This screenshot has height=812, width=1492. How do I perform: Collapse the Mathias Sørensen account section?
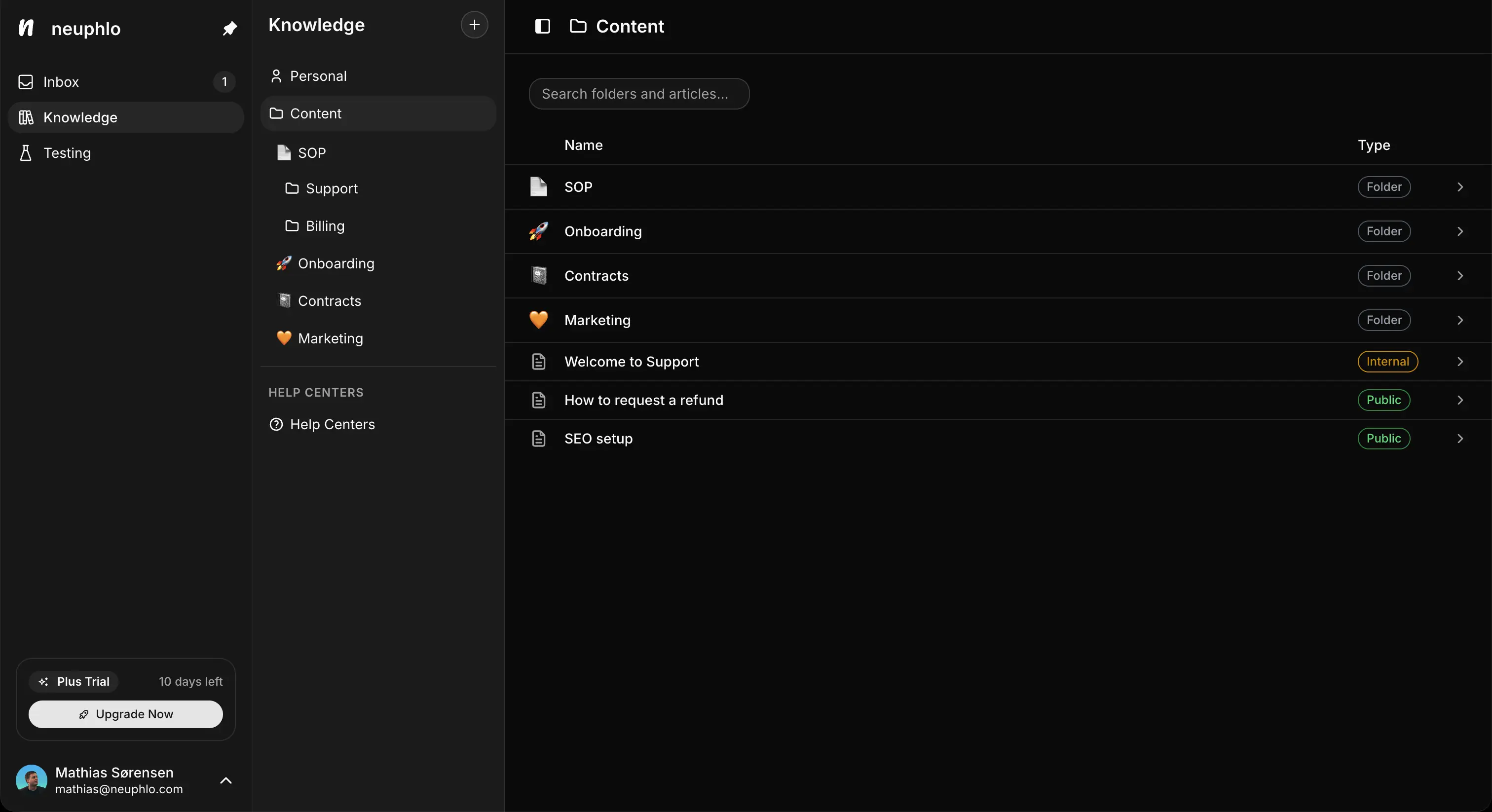coord(226,781)
